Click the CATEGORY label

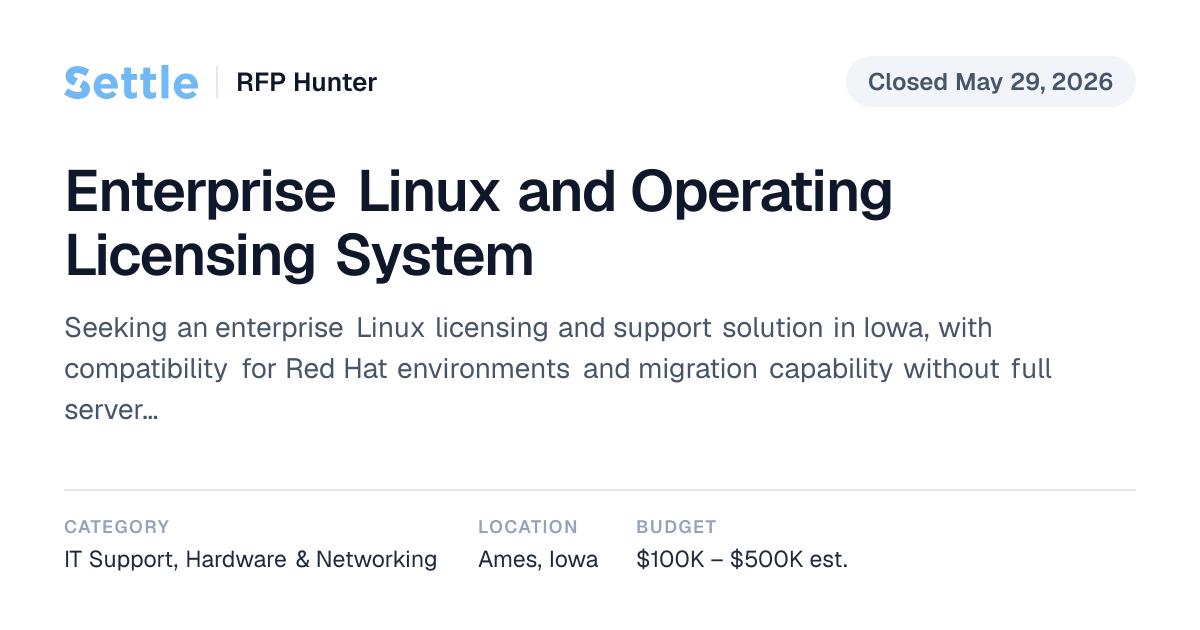coord(117,527)
